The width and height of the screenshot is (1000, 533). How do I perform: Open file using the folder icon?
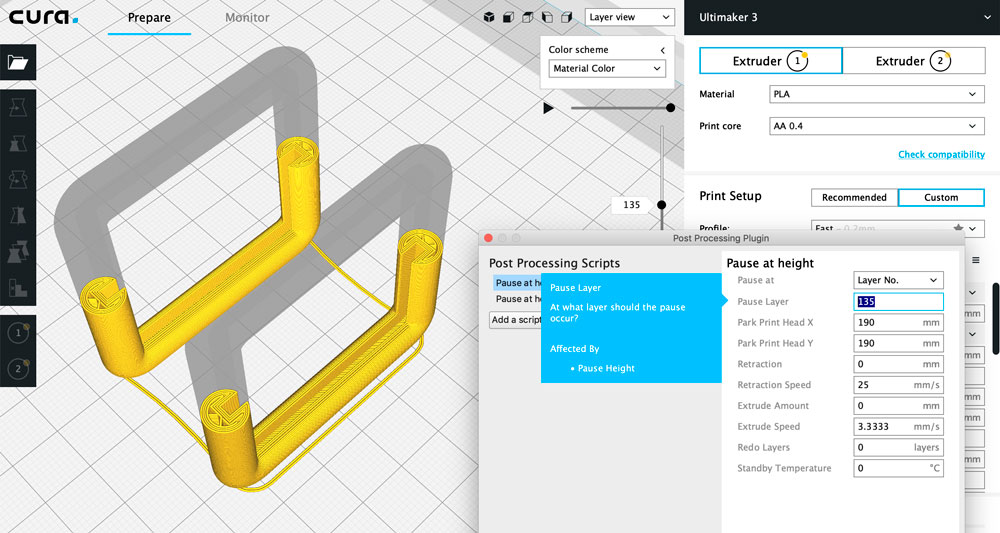point(18,62)
